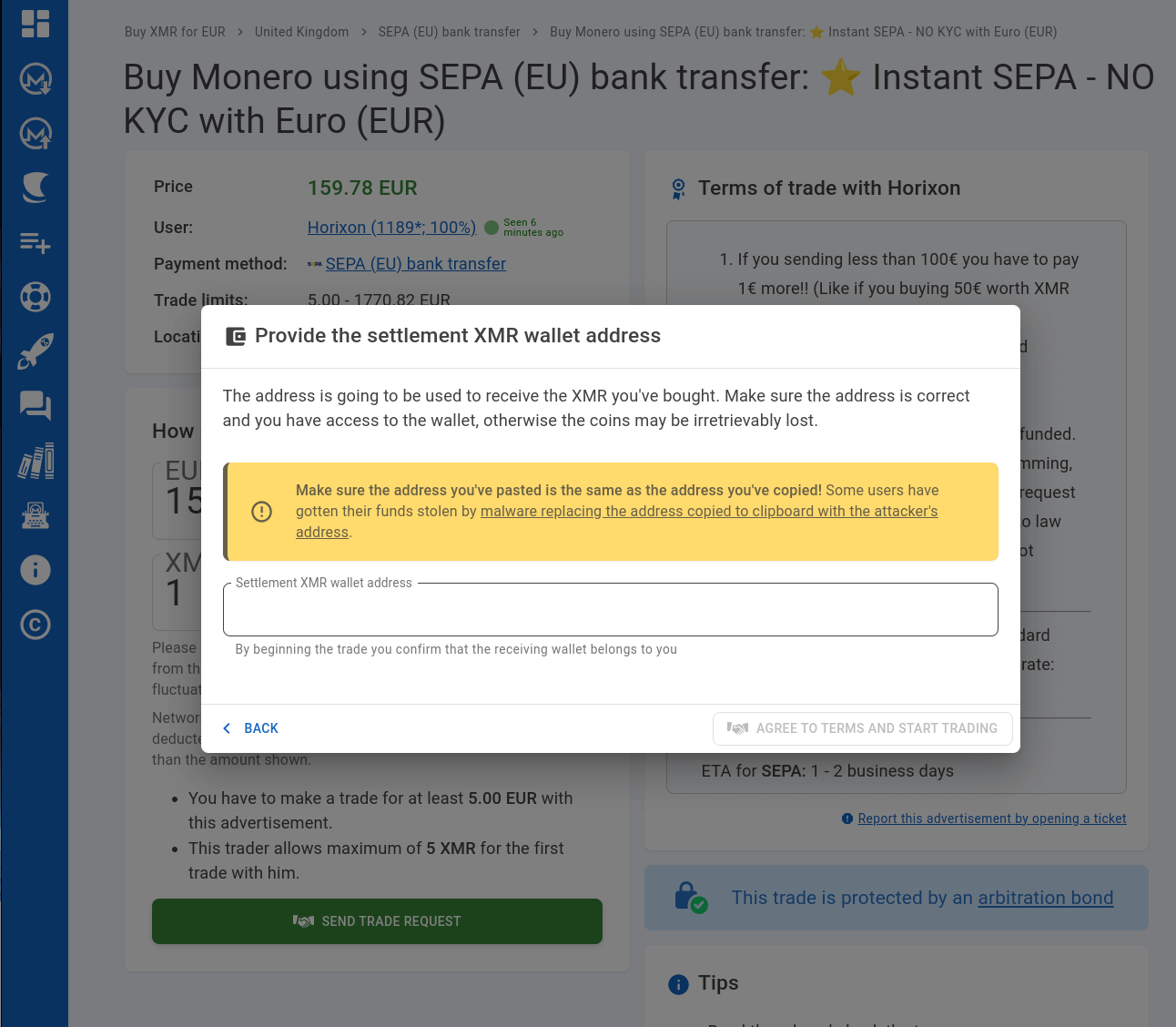Click the rocket icon in sidebar
Image resolution: width=1176 pixels, height=1027 pixels.
[x=35, y=351]
